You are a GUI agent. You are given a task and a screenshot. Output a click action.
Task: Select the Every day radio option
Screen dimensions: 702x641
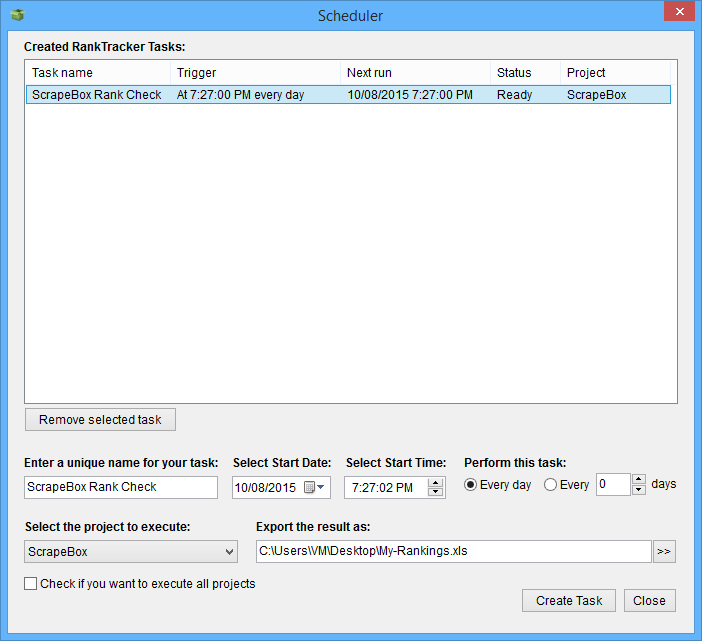[x=471, y=485]
